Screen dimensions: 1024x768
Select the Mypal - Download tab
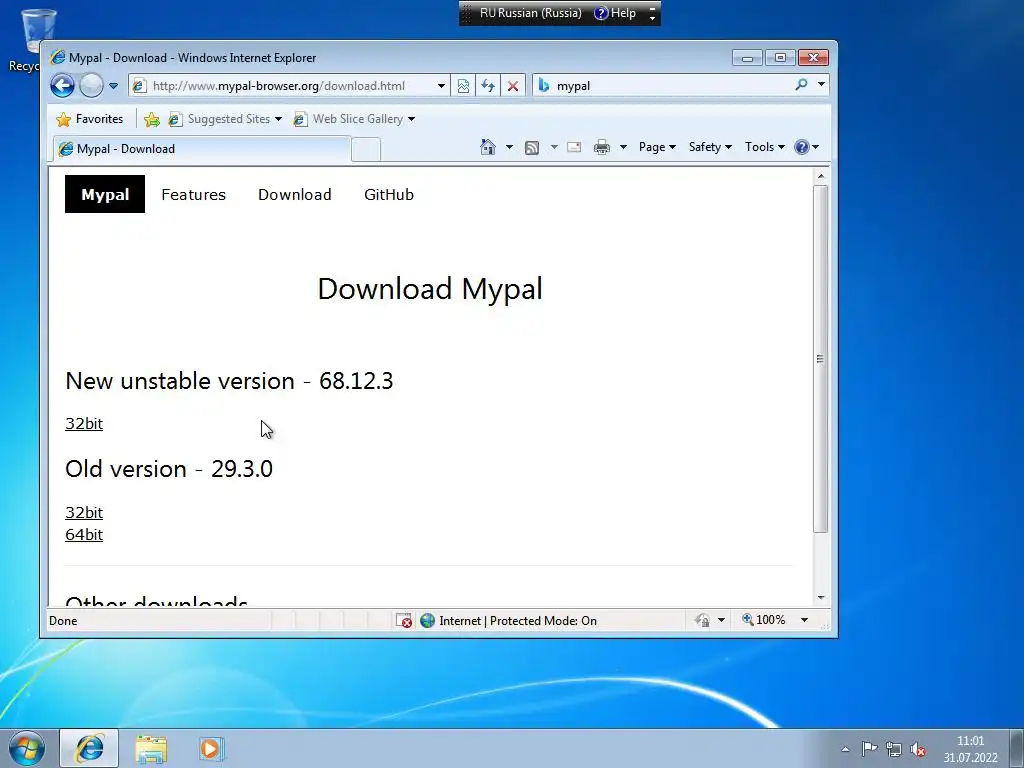pyautogui.click(x=202, y=149)
